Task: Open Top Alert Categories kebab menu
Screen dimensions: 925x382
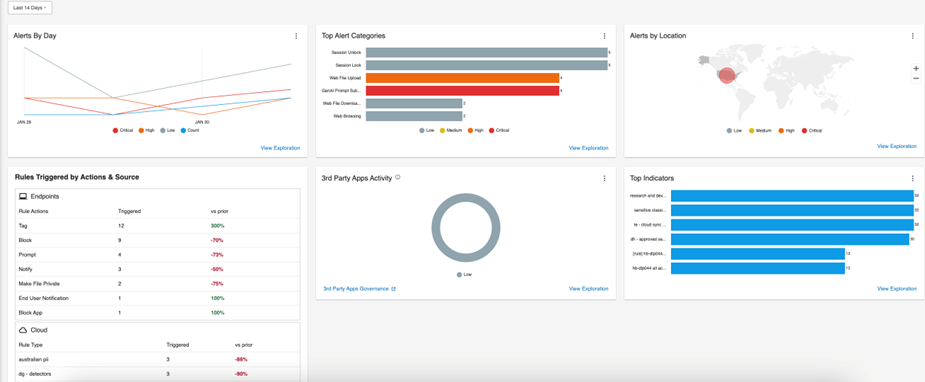Action: (x=604, y=36)
